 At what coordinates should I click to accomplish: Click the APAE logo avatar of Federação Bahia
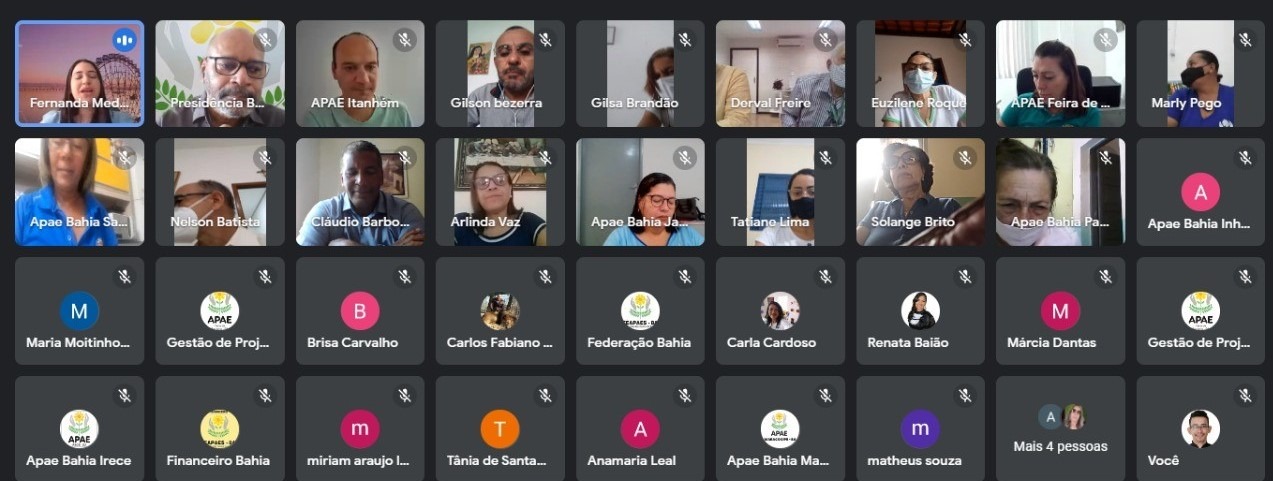(640, 311)
